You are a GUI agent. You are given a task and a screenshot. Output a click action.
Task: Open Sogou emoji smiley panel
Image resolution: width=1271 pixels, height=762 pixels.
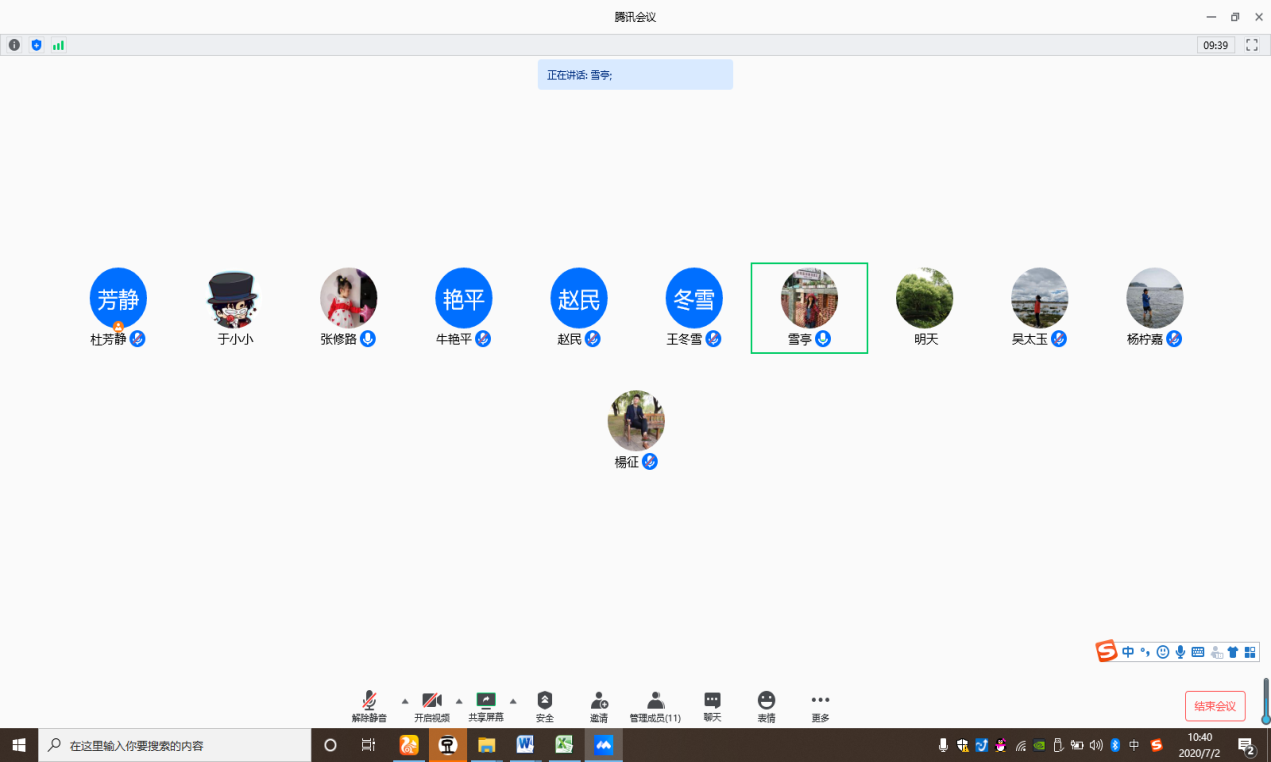pyautogui.click(x=1163, y=652)
